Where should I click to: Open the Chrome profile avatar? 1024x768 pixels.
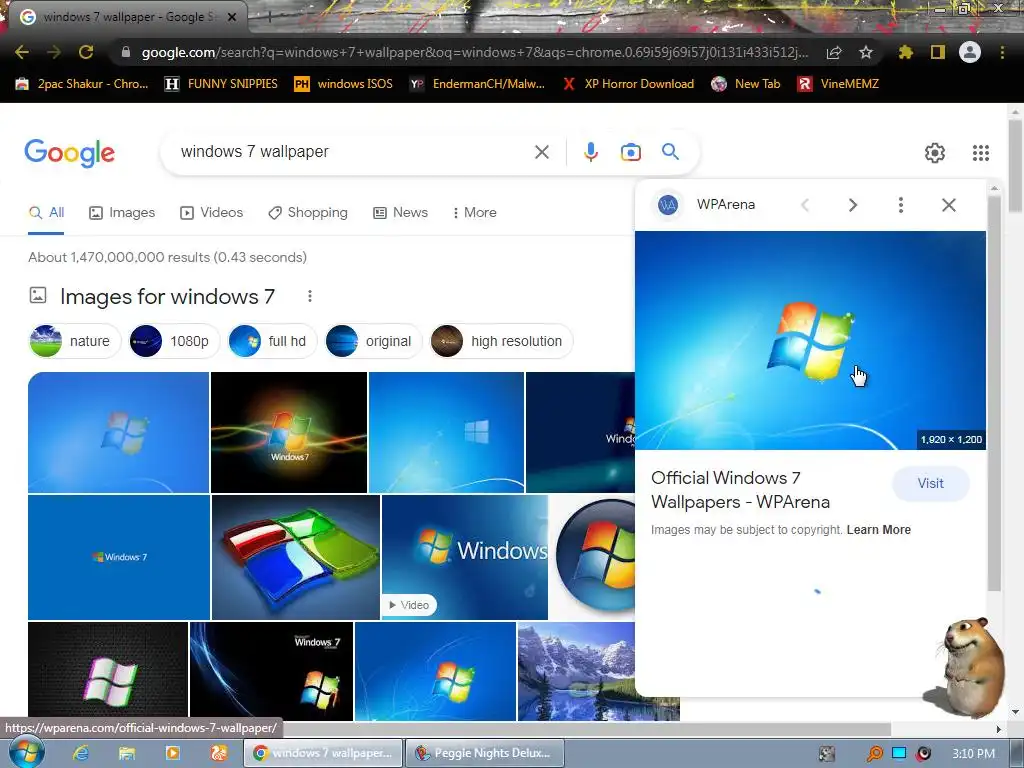point(970,52)
